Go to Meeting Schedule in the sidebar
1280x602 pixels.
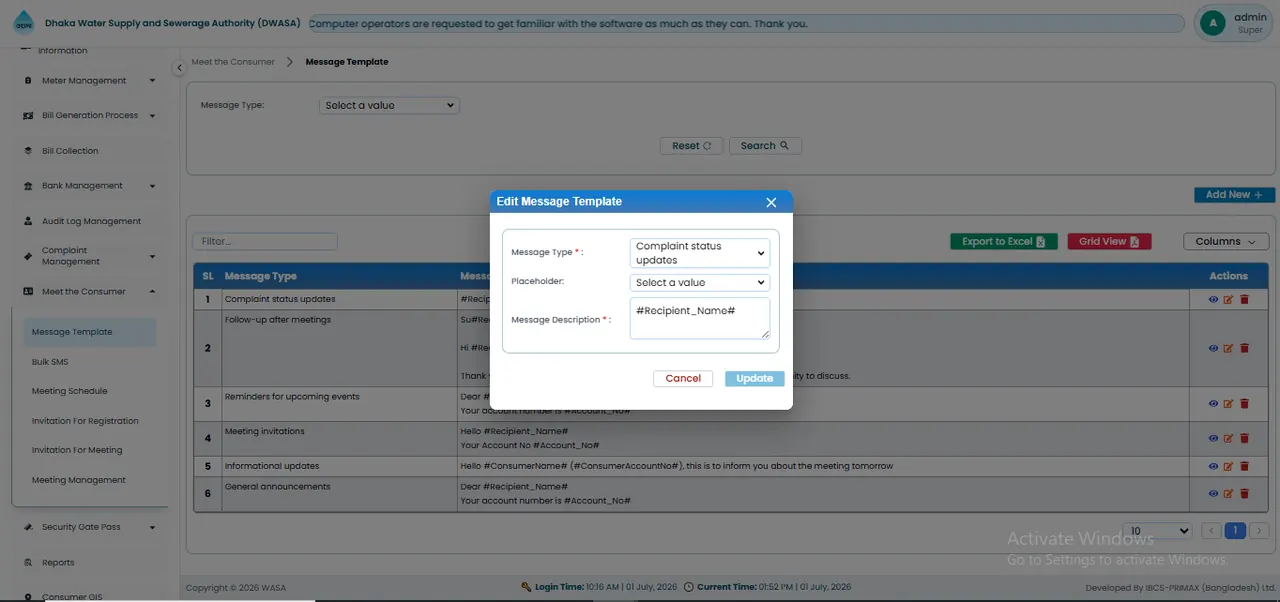pos(70,391)
